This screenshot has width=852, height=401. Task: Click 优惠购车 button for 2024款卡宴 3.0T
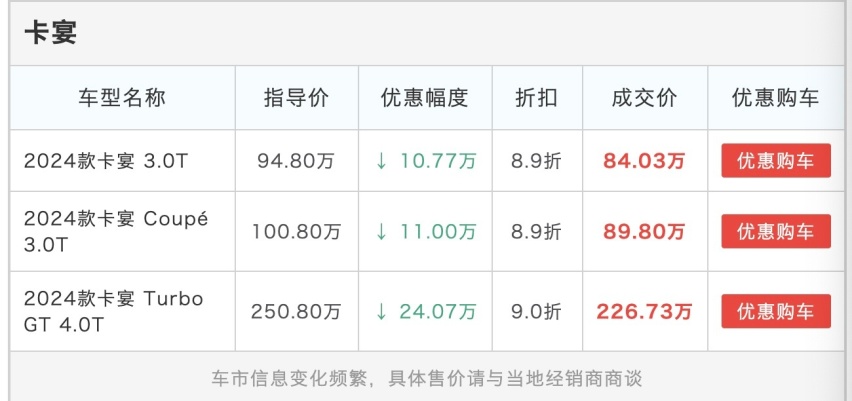click(776, 160)
